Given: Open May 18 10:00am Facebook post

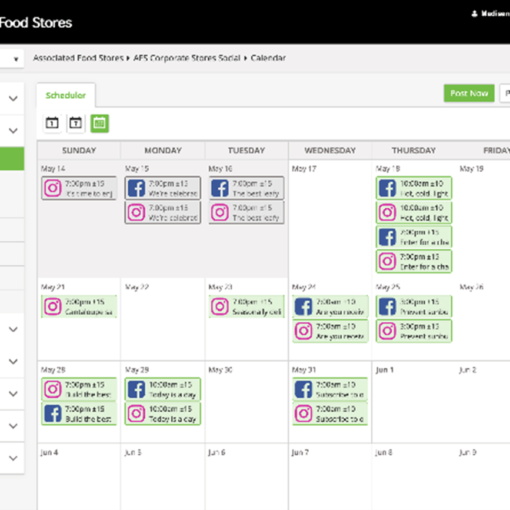Looking at the screenshot, I should pyautogui.click(x=414, y=188).
